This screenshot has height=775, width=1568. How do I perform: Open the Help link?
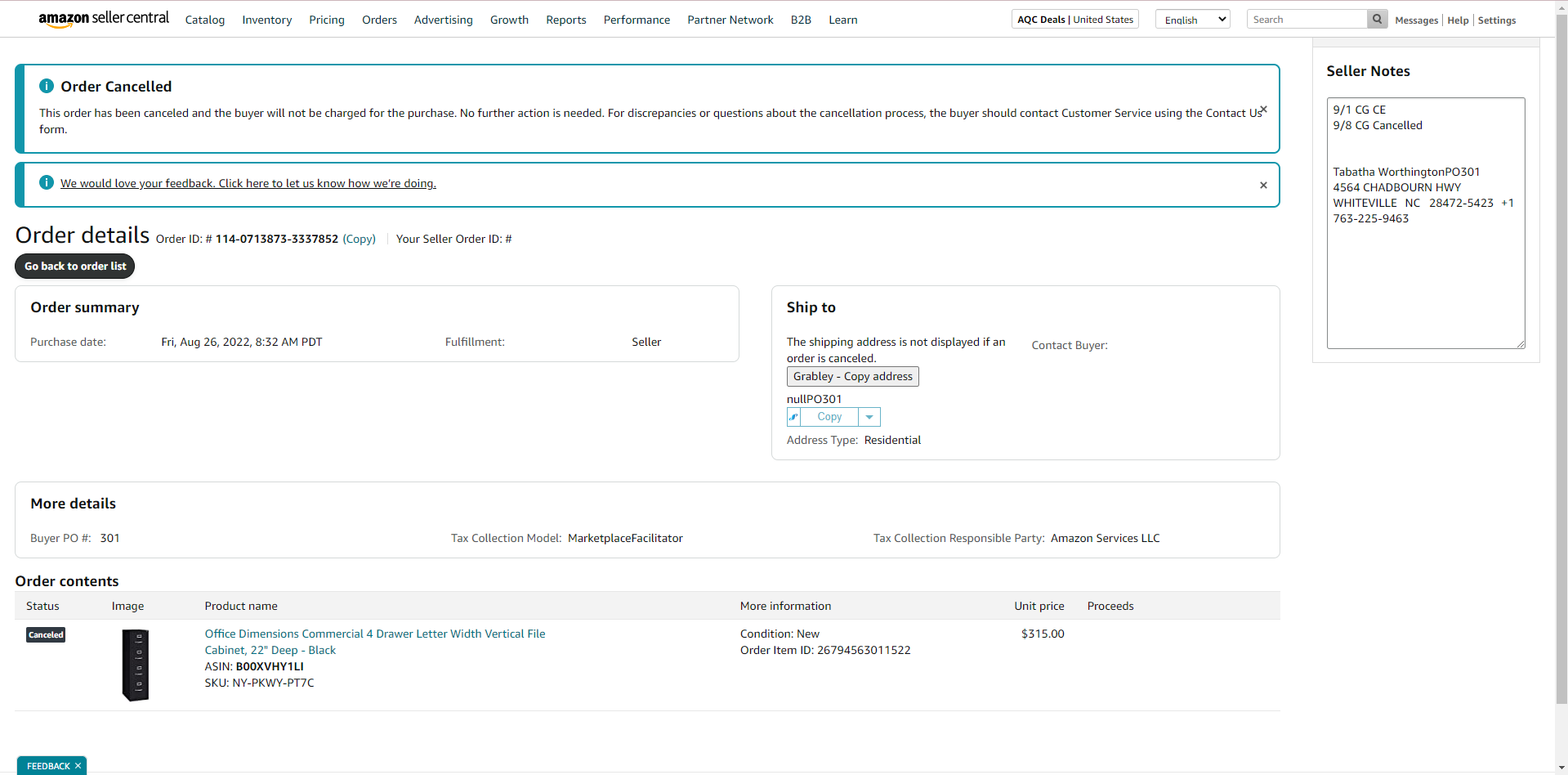click(1458, 20)
